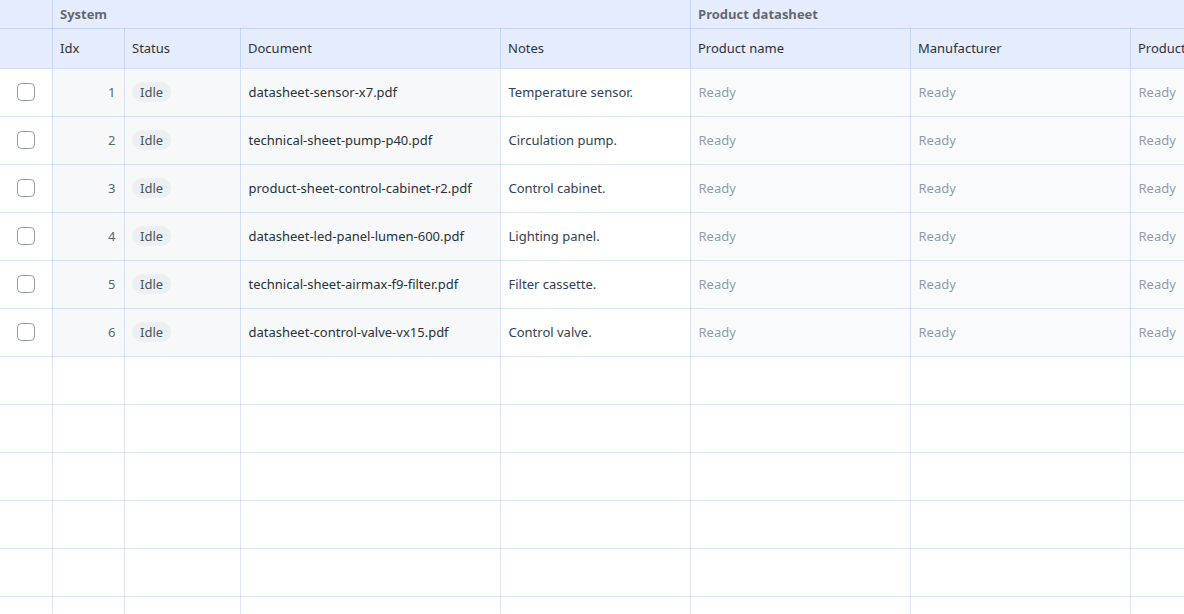This screenshot has height=614, width=1184.
Task: Click the Document column header
Action: click(370, 48)
